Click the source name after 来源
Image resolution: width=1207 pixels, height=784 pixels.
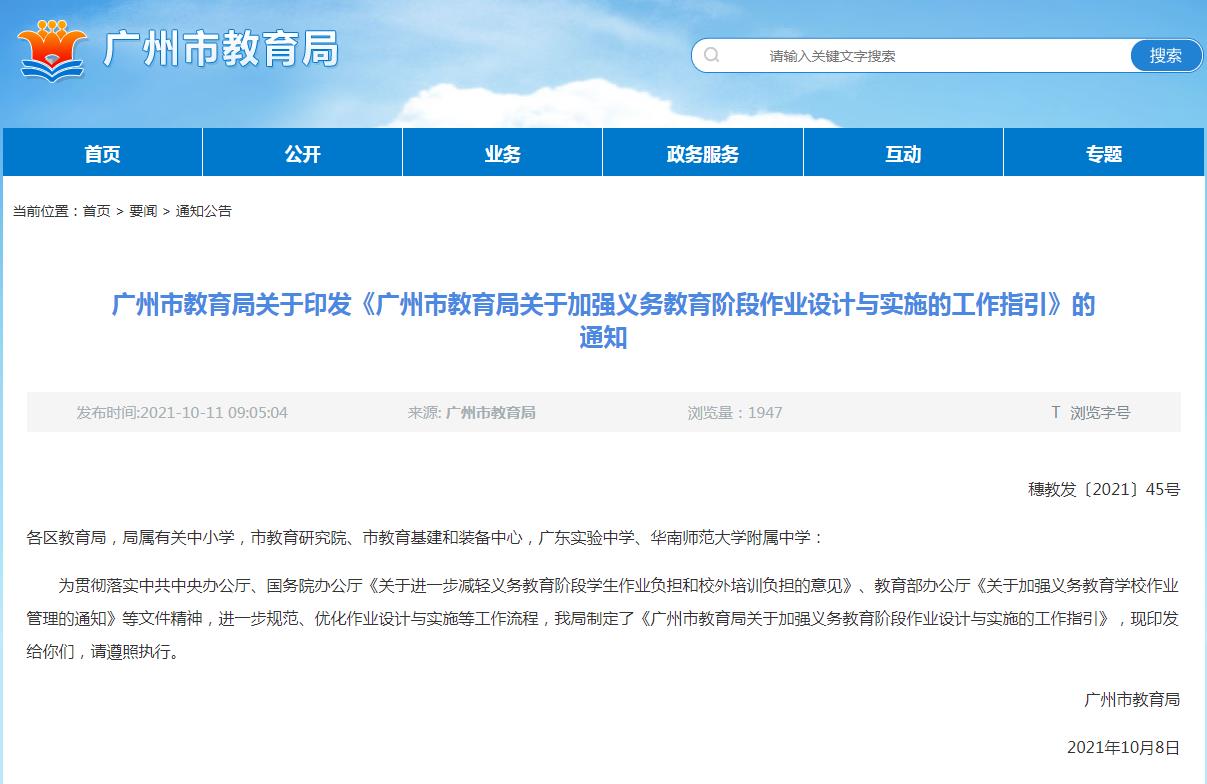pos(490,412)
